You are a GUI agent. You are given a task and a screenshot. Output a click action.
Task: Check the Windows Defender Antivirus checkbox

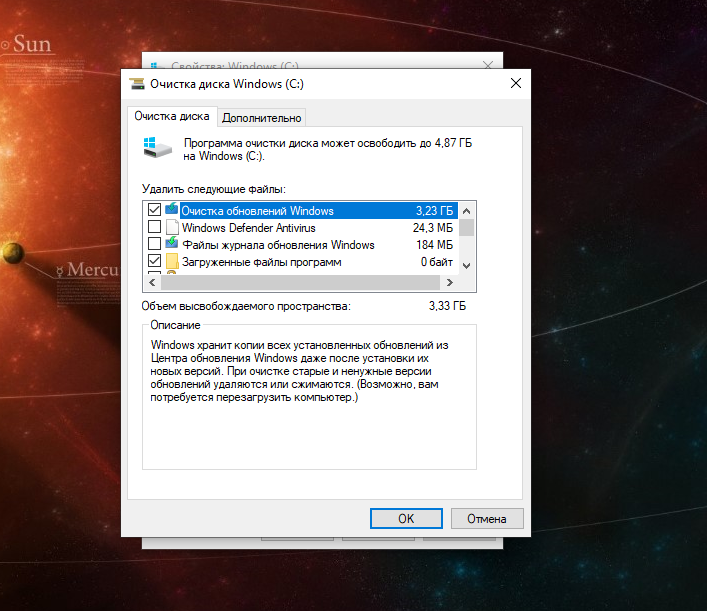(x=154, y=226)
